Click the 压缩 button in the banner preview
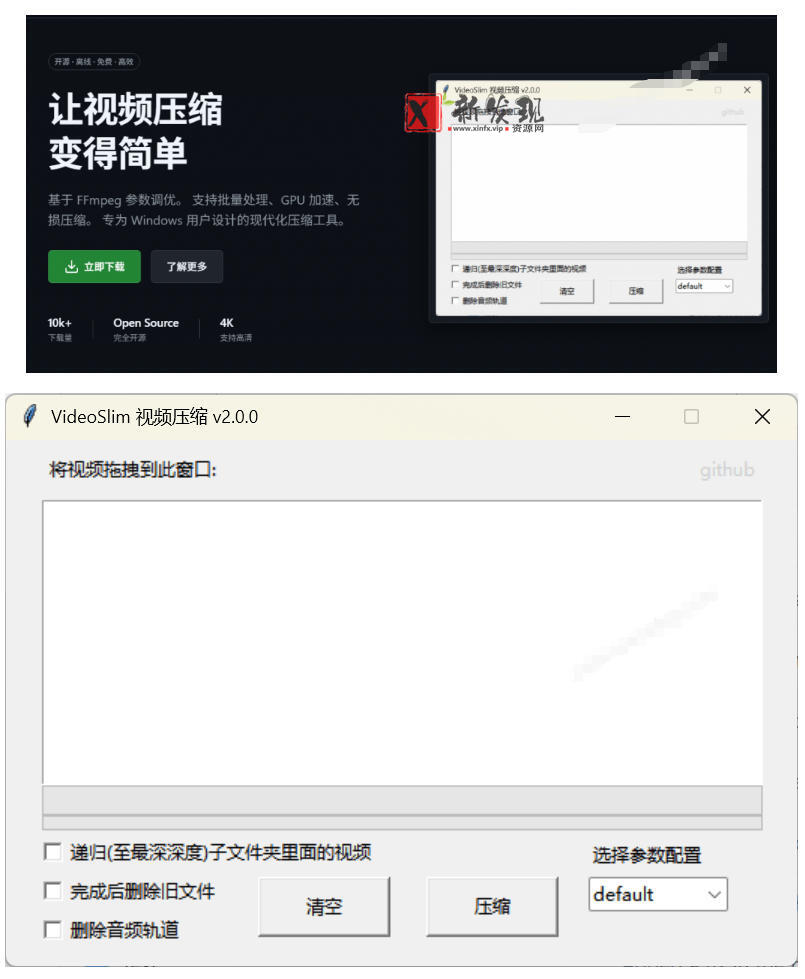Screen dimensions: 805x979 636,291
